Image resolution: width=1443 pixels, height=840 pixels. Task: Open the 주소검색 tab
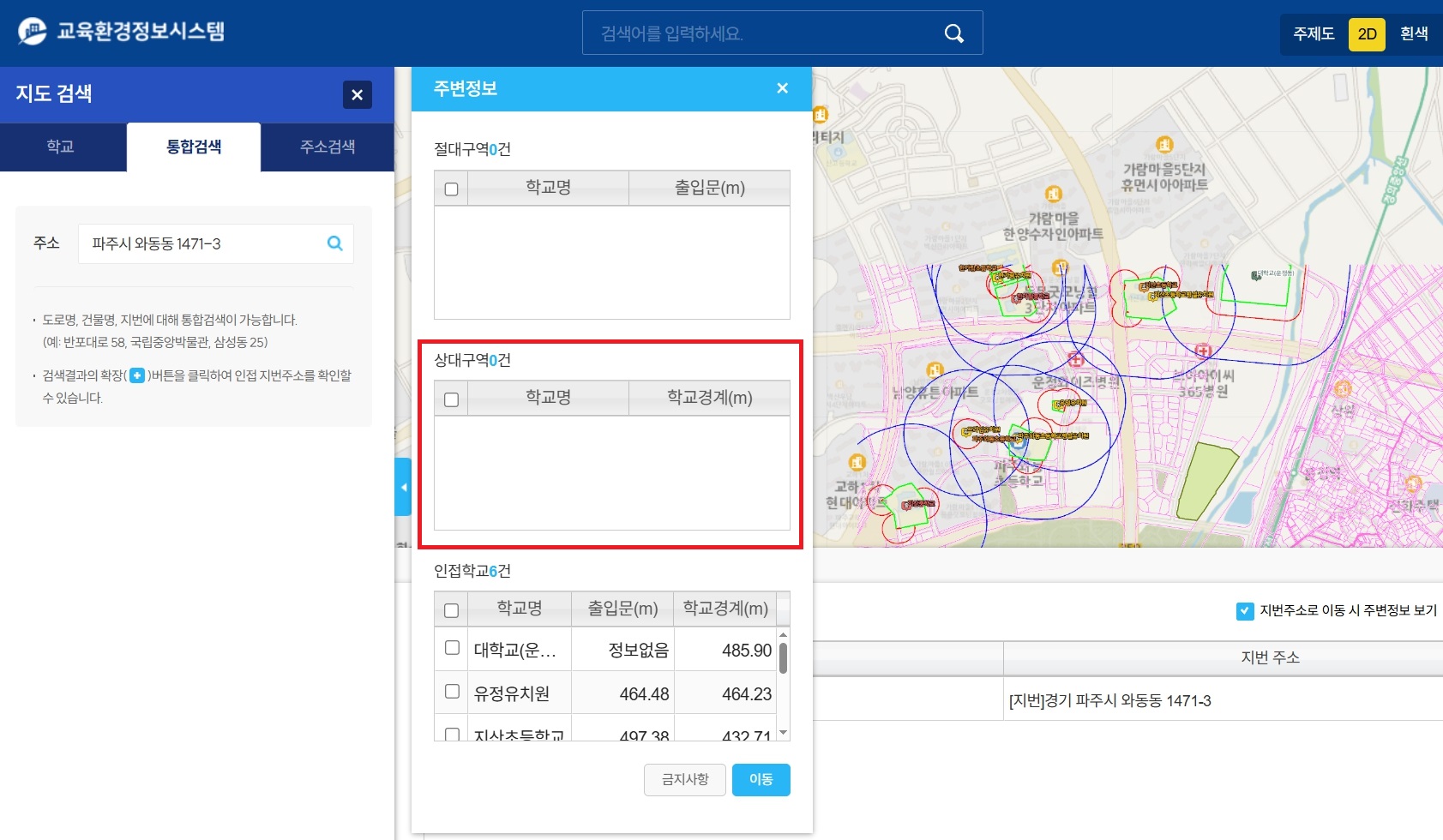click(x=327, y=147)
